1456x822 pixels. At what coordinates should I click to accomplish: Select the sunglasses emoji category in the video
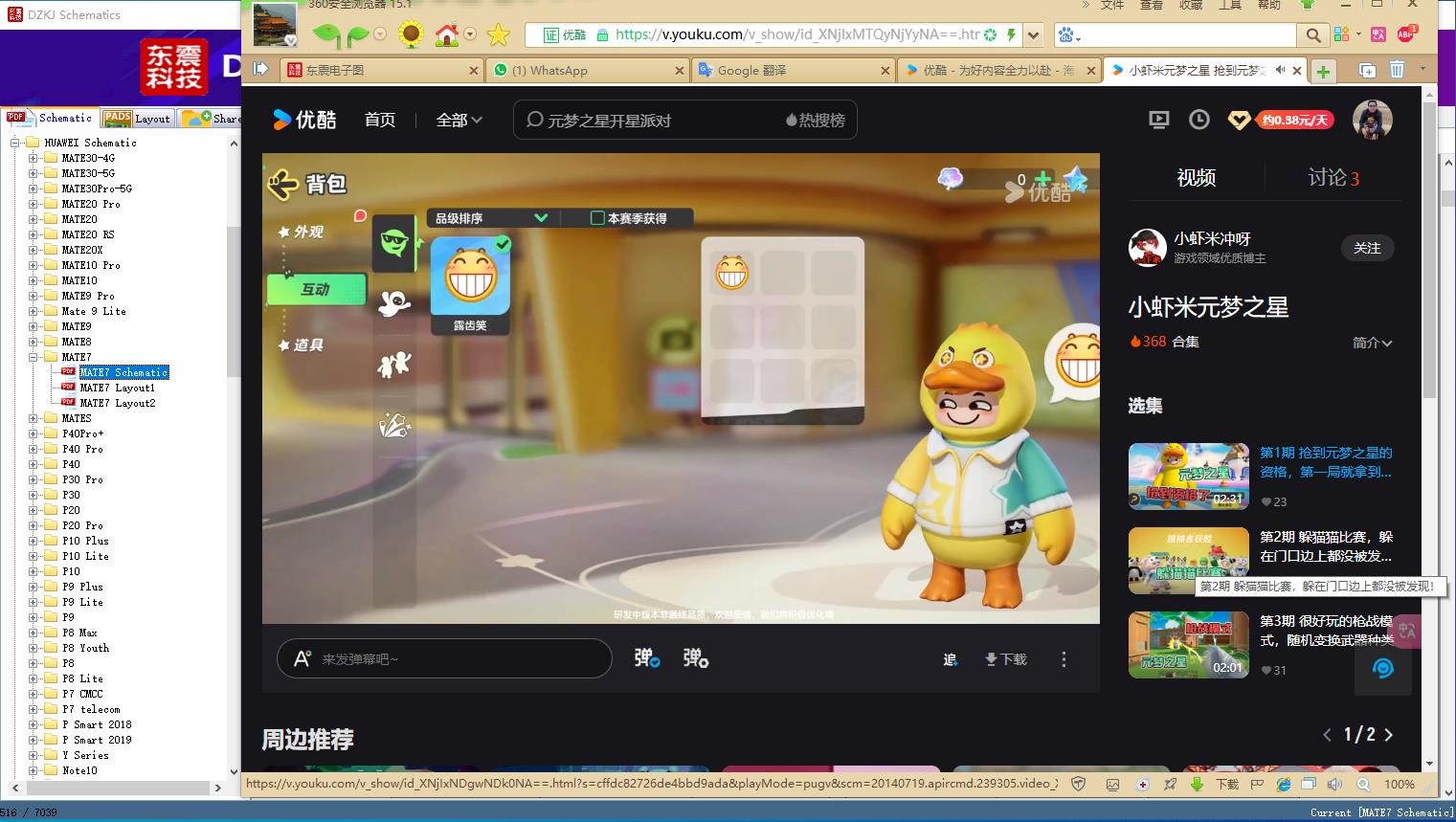coord(393,242)
